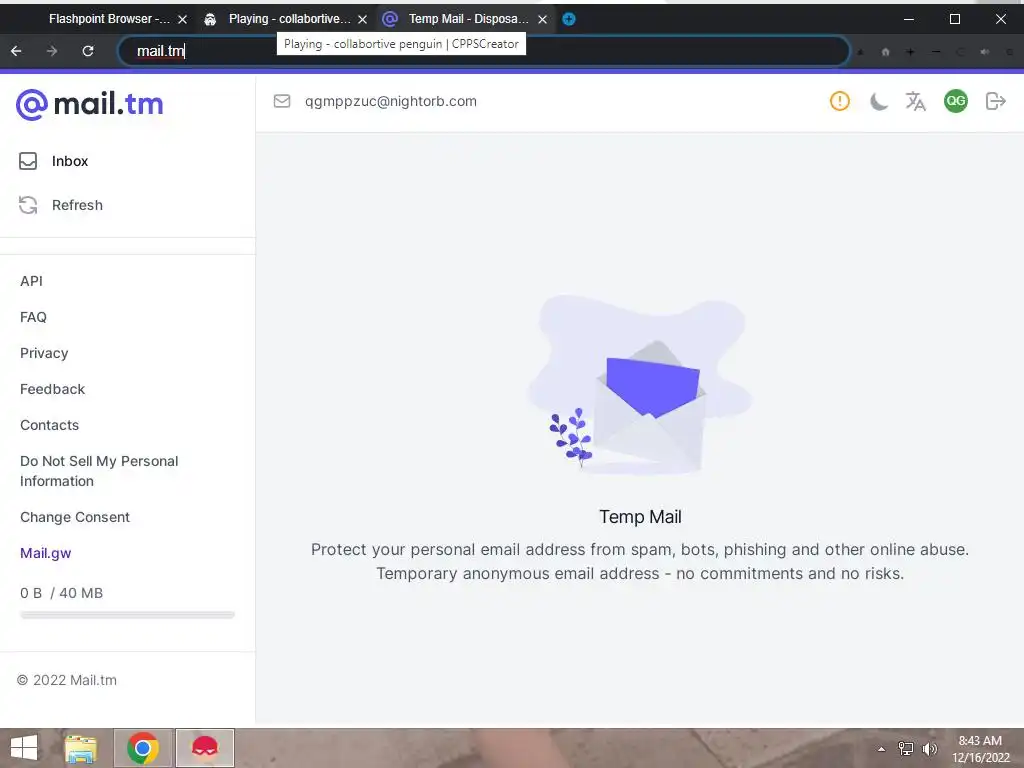
Task: Click the 0 B / 40 MB storage text
Action: 61,593
